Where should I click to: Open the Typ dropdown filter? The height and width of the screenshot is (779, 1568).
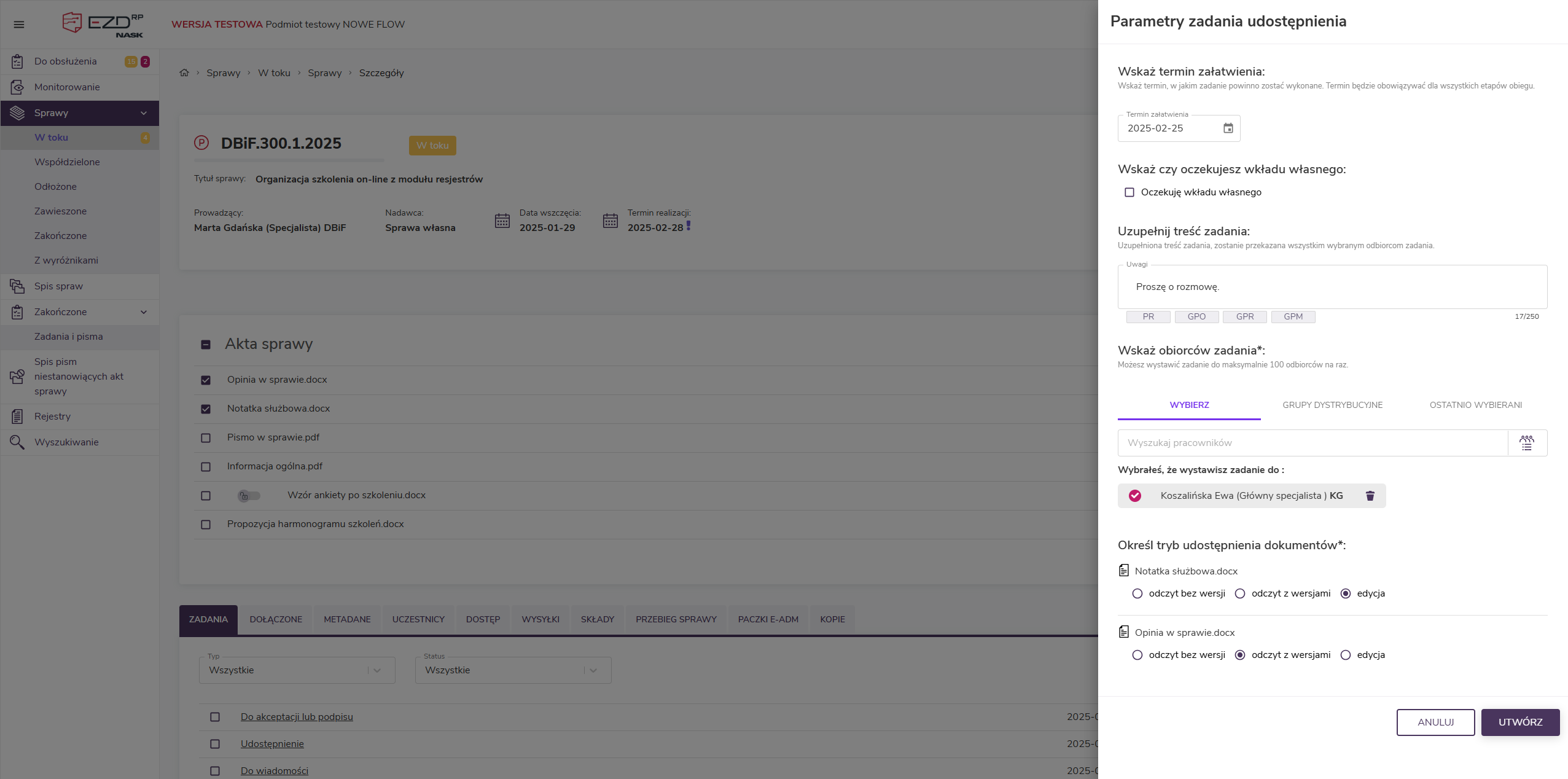click(x=297, y=670)
